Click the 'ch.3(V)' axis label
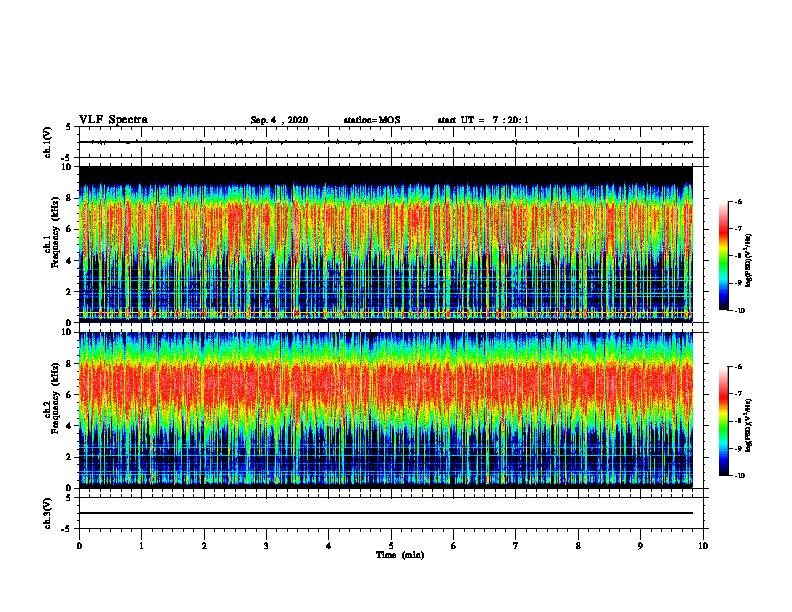This screenshot has width=792, height=612. [48, 514]
